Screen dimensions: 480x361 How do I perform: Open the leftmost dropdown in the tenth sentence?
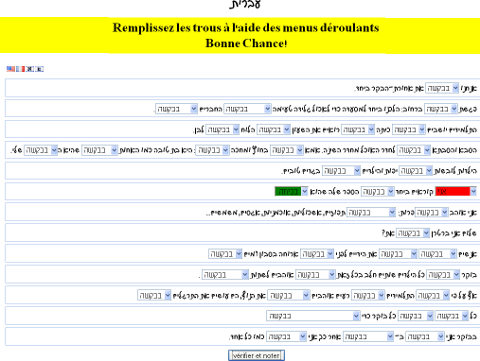(x=225, y=275)
